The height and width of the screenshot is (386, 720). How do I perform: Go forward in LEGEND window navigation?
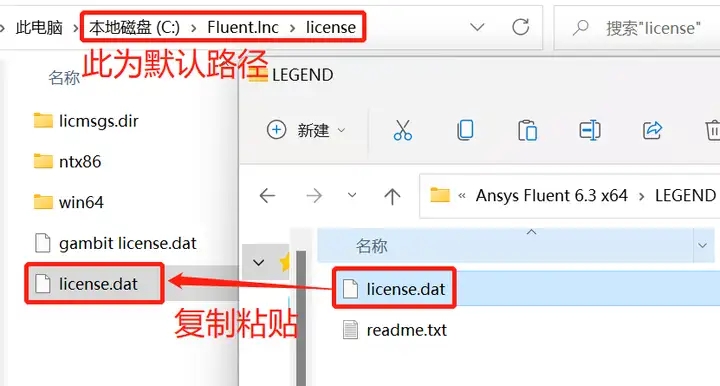[314, 196]
